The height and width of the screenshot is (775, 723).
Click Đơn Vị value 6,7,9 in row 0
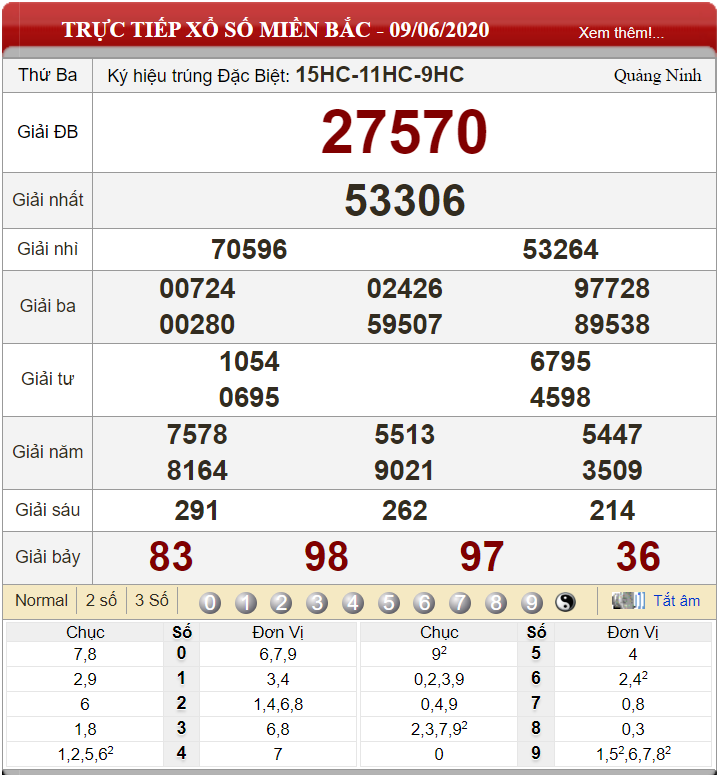[x=278, y=654]
